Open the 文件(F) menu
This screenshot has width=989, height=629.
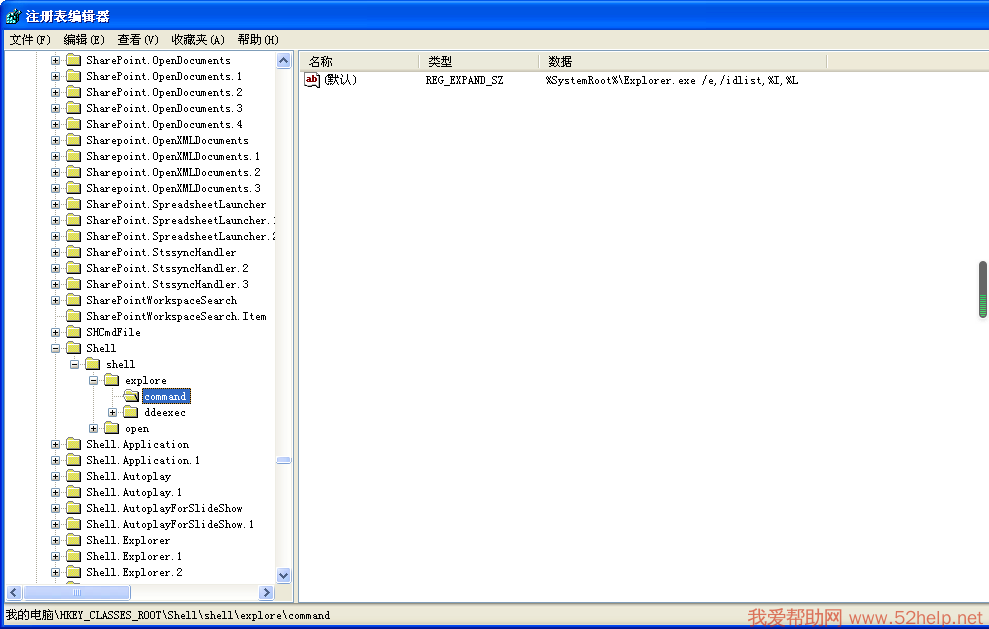point(29,40)
